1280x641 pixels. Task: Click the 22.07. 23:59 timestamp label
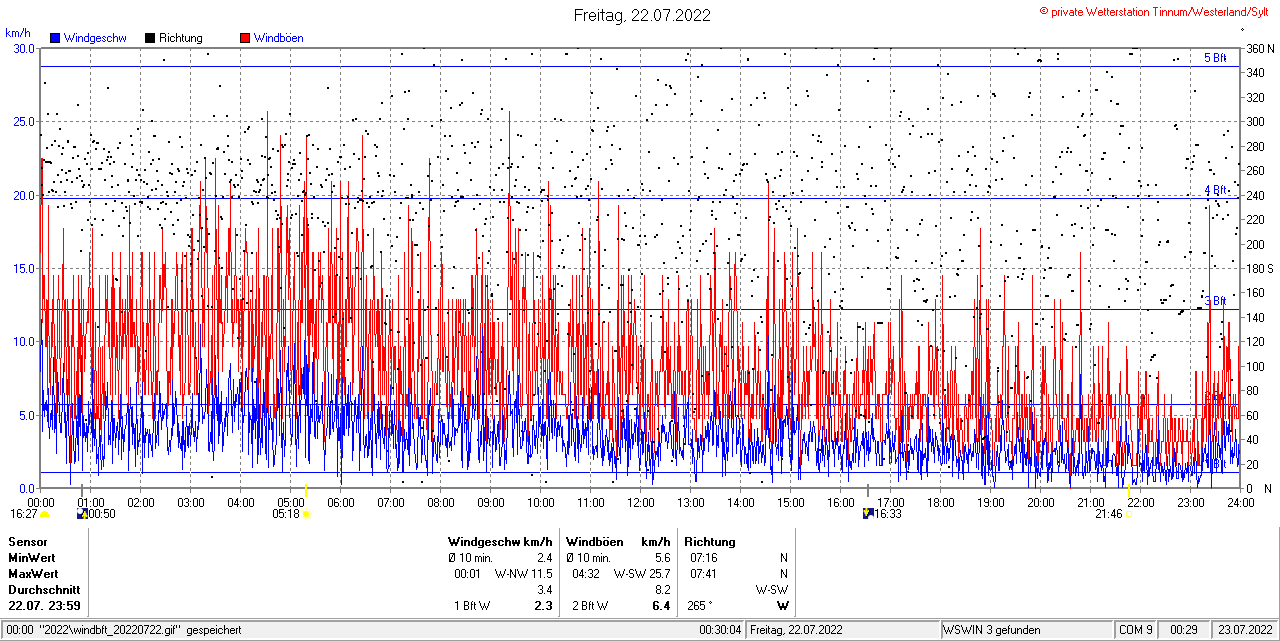tap(44, 606)
